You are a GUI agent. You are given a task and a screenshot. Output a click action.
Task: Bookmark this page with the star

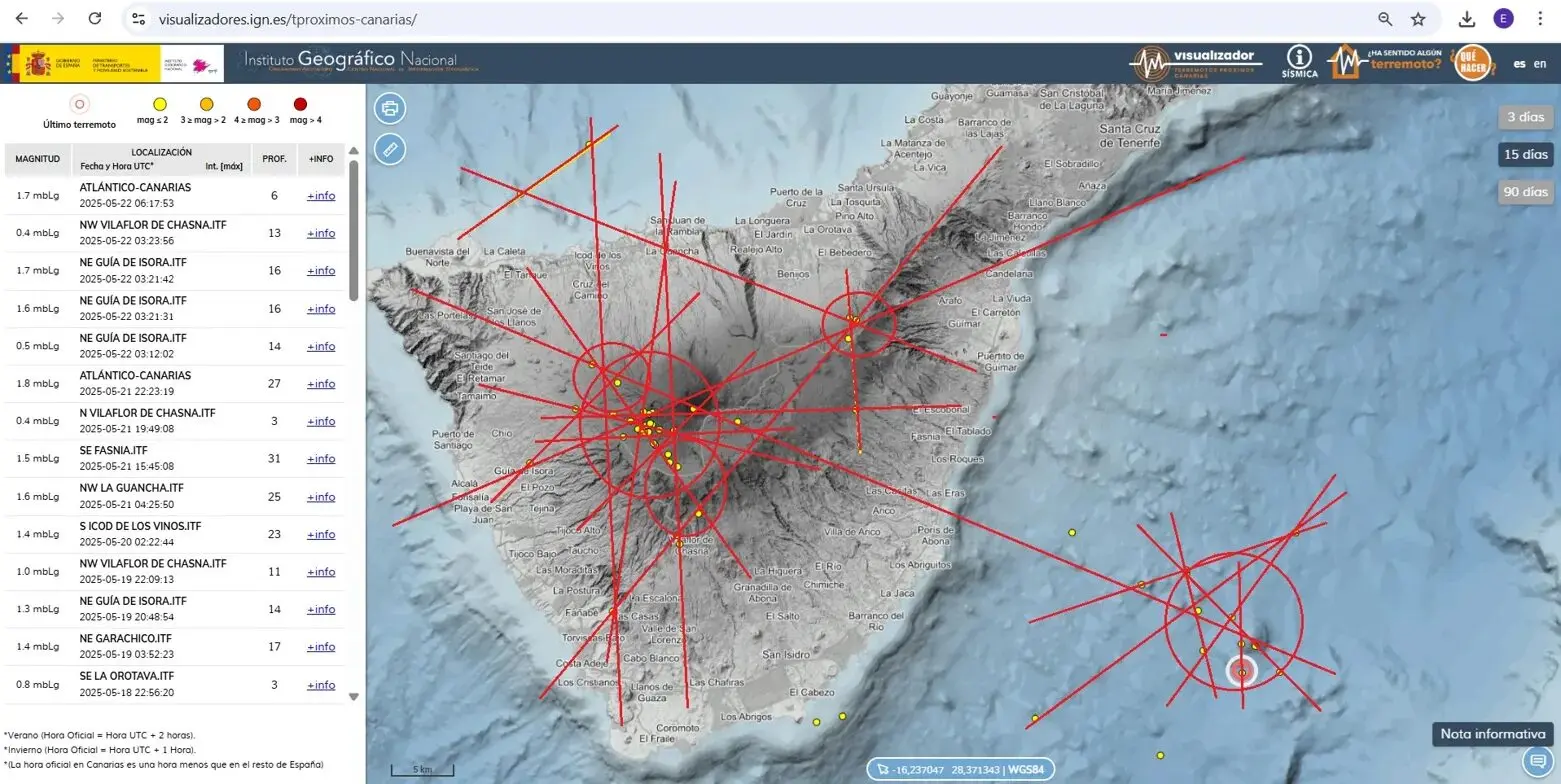click(1418, 19)
